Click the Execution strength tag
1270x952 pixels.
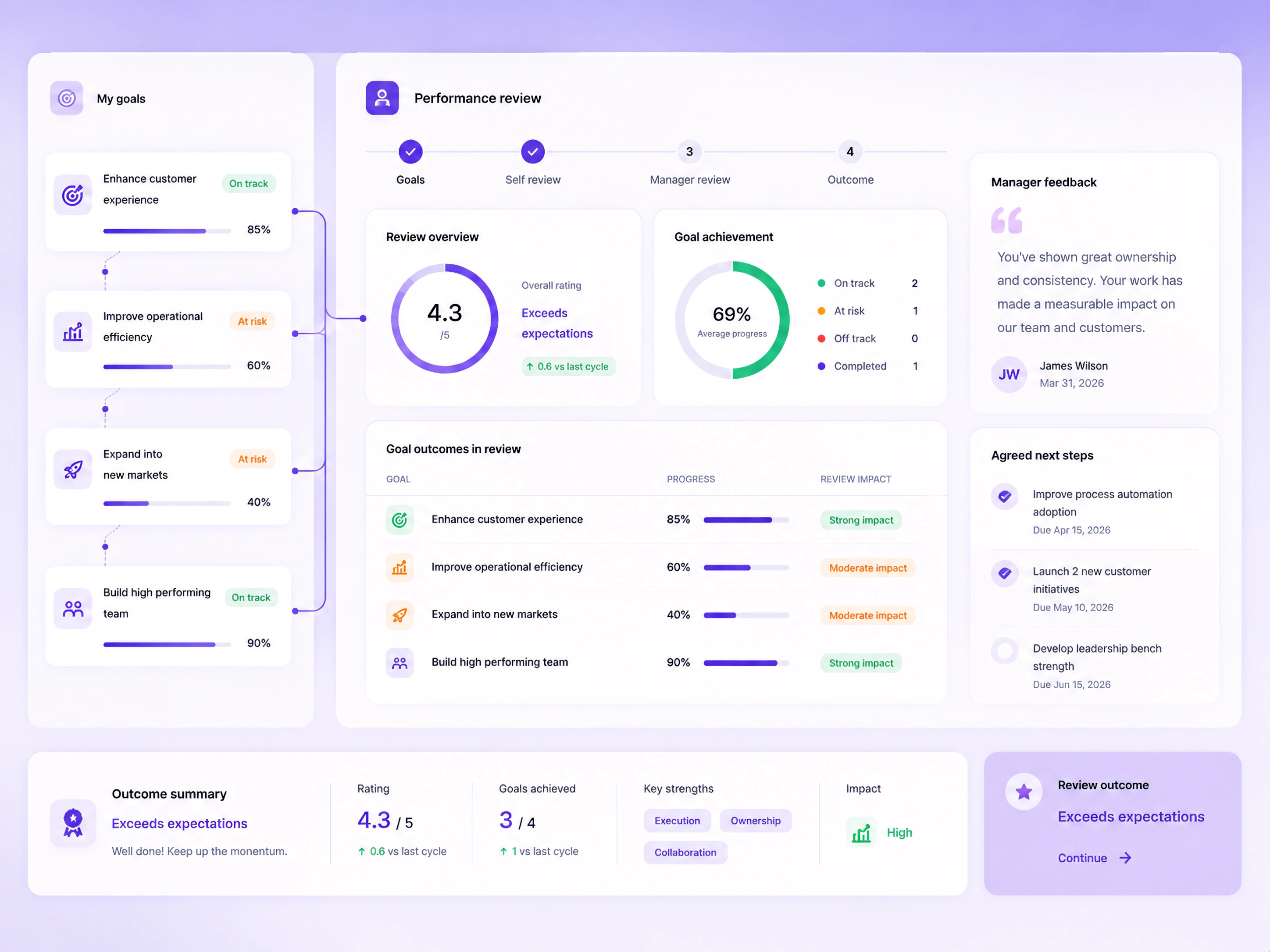click(x=678, y=821)
